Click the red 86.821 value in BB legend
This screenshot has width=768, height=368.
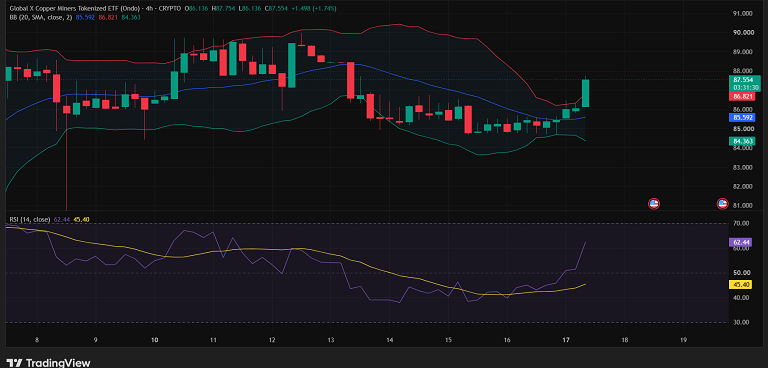(x=108, y=17)
